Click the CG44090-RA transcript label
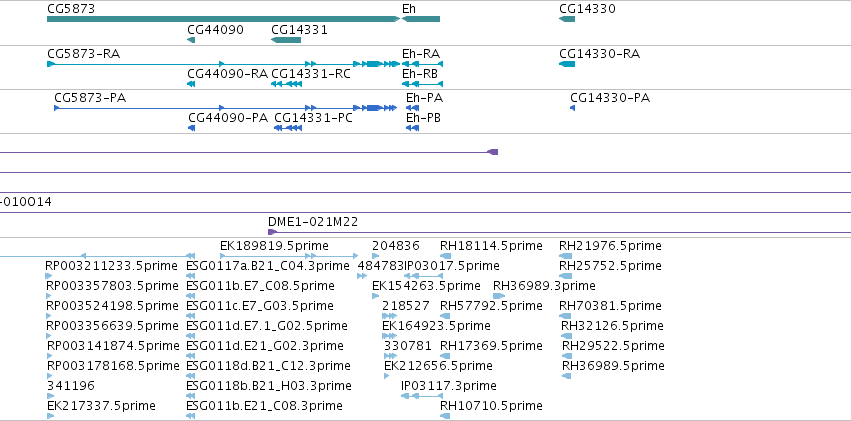The width and height of the screenshot is (851, 421). [x=227, y=74]
